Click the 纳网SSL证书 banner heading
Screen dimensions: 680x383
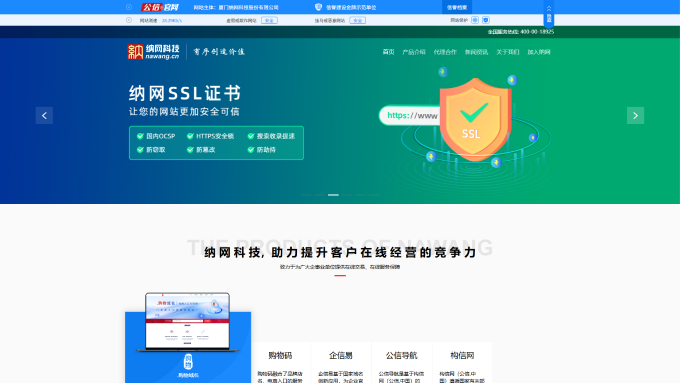[x=185, y=93]
